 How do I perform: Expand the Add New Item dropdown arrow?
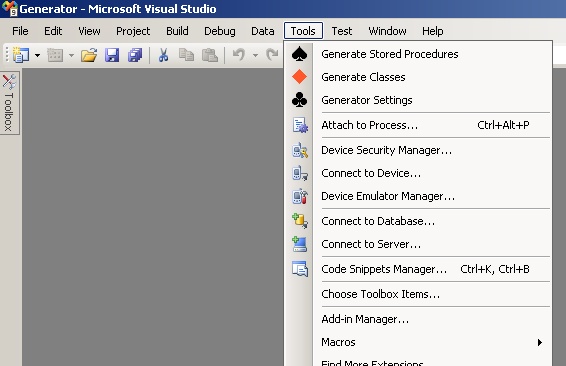click(71, 56)
